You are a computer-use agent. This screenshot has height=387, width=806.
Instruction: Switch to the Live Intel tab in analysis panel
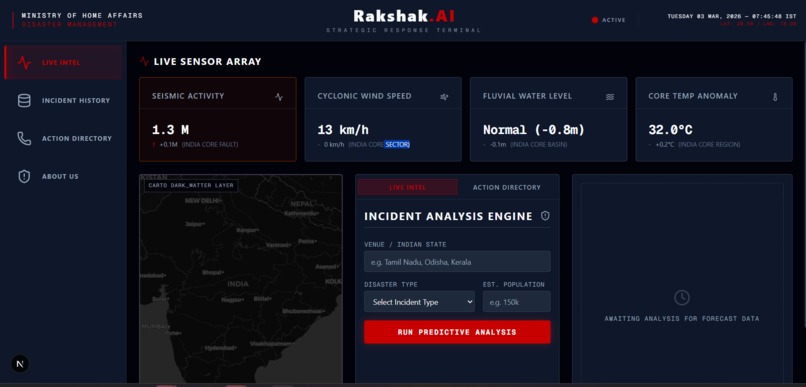(x=408, y=187)
